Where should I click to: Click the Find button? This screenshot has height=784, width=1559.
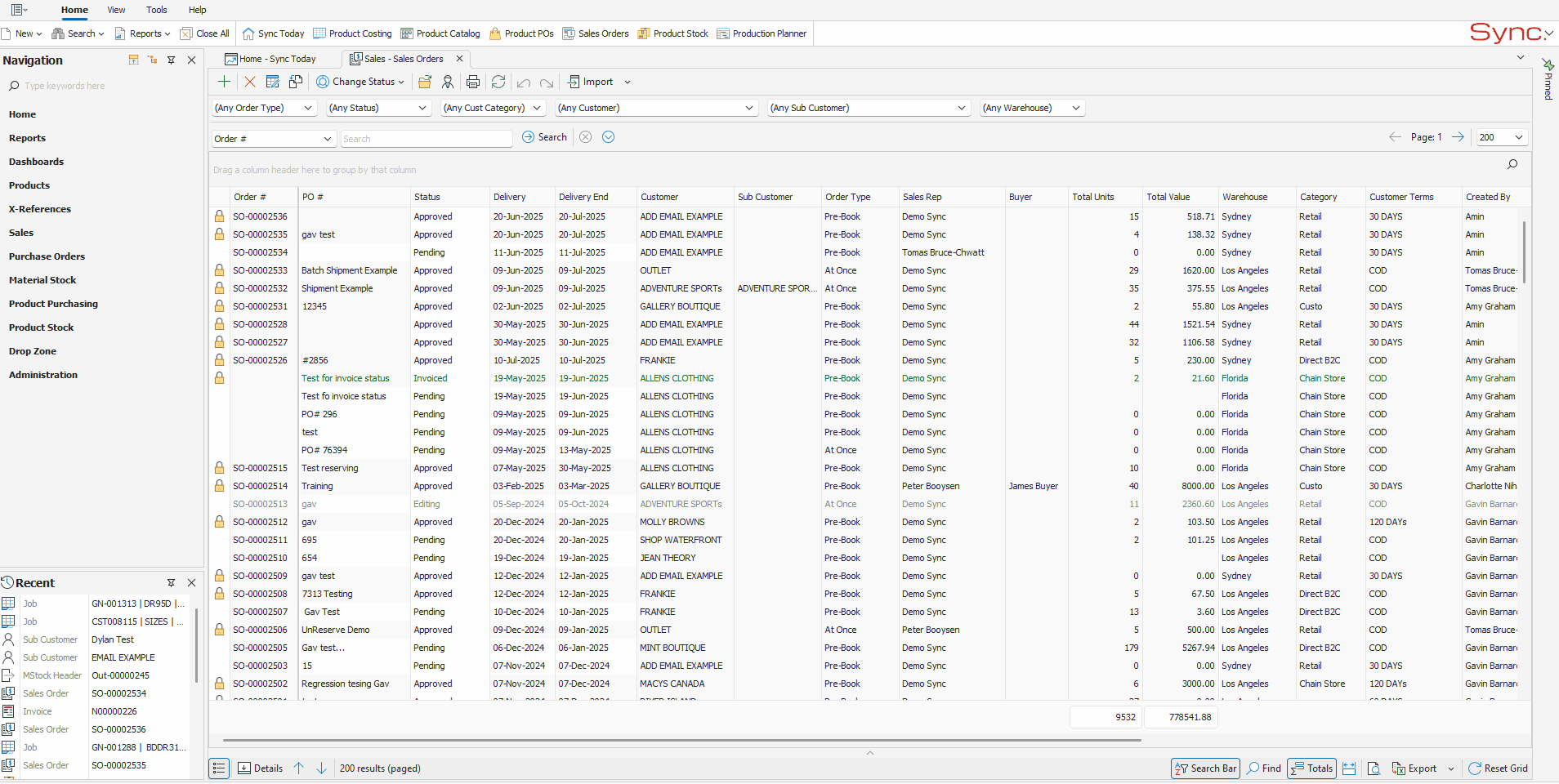click(x=1264, y=768)
